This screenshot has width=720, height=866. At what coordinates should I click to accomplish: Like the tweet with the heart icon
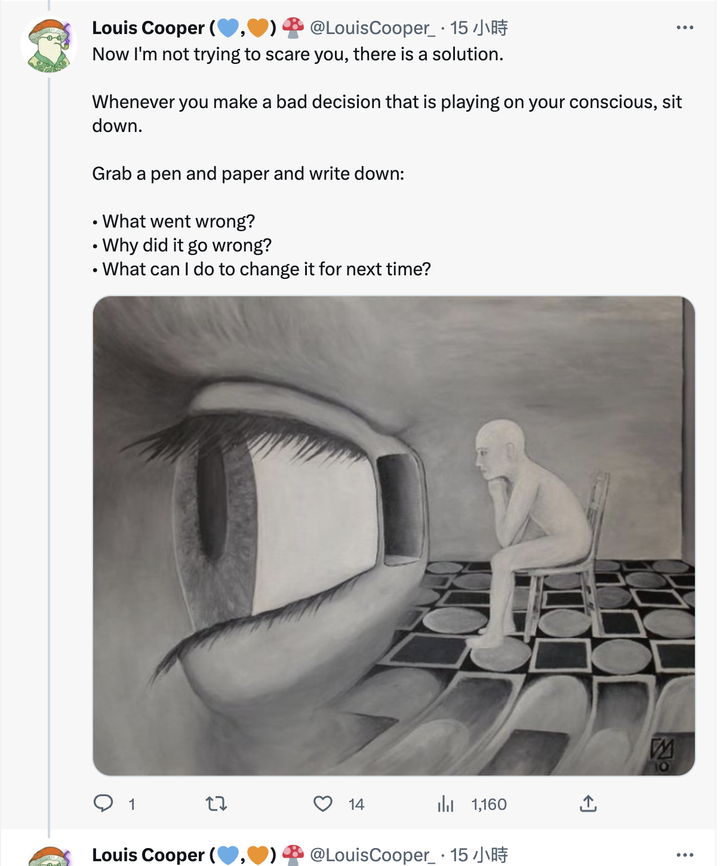[x=323, y=804]
